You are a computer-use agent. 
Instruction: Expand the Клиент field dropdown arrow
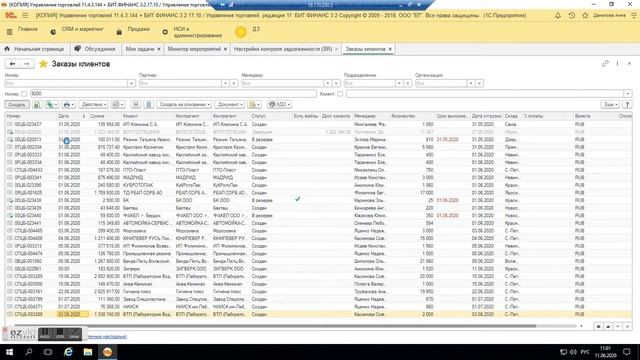627,94
